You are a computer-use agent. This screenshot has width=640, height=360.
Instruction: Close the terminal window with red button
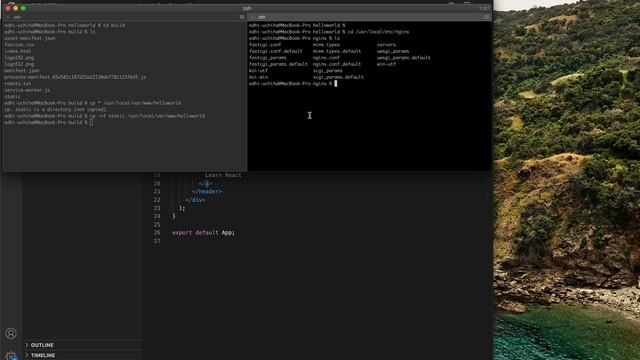click(8, 8)
